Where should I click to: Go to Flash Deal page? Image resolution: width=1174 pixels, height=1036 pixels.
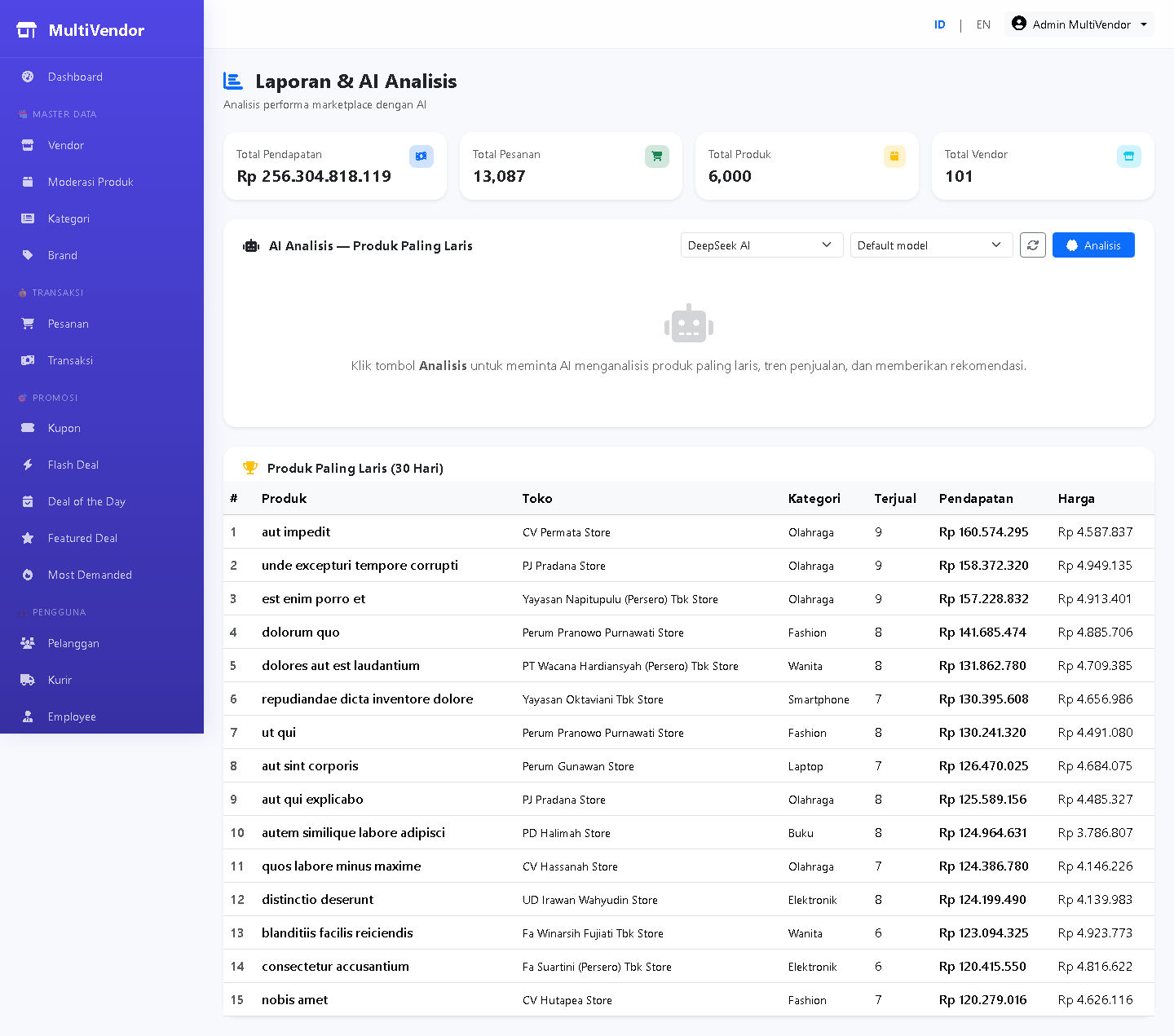(102, 465)
